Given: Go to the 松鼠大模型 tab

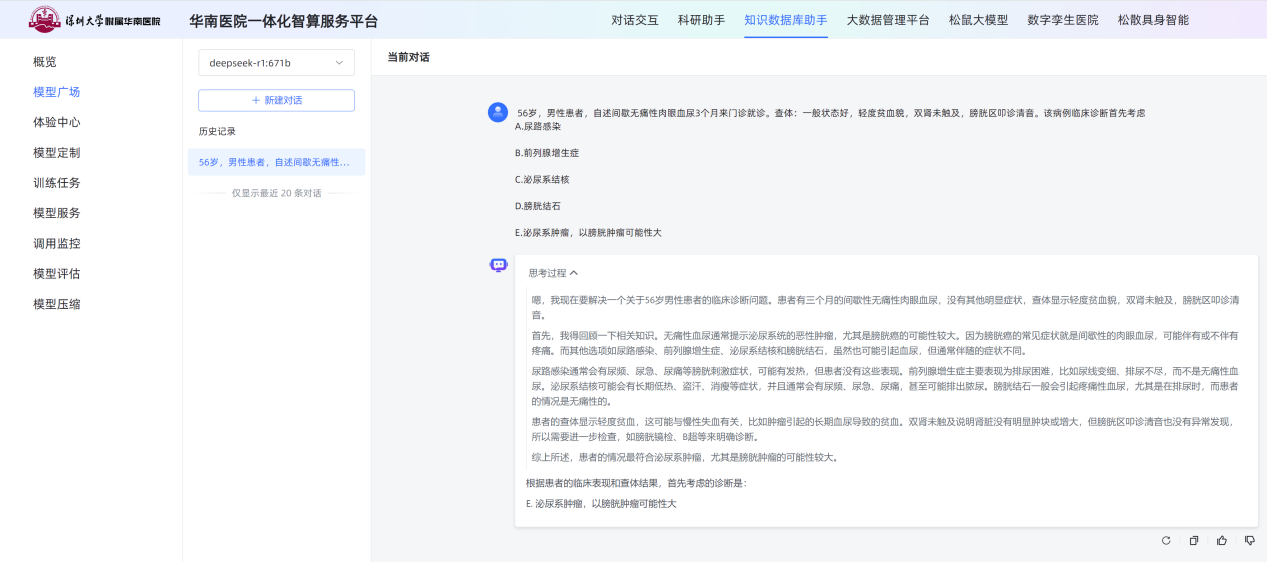Looking at the screenshot, I should pyautogui.click(x=978, y=20).
